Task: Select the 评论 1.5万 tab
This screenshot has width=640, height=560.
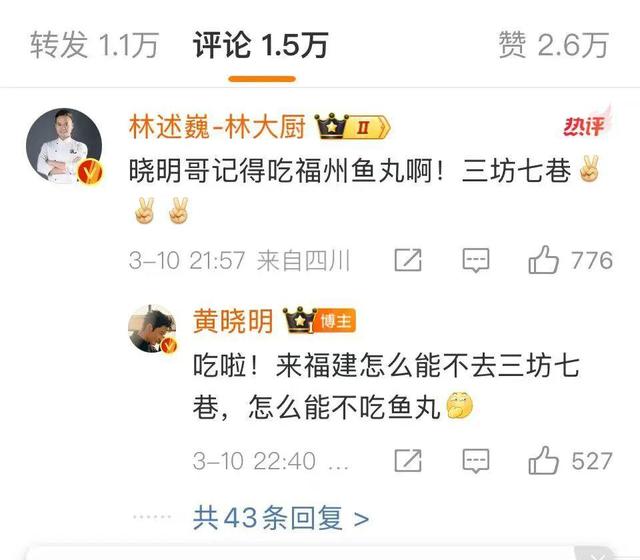Action: pyautogui.click(x=260, y=44)
